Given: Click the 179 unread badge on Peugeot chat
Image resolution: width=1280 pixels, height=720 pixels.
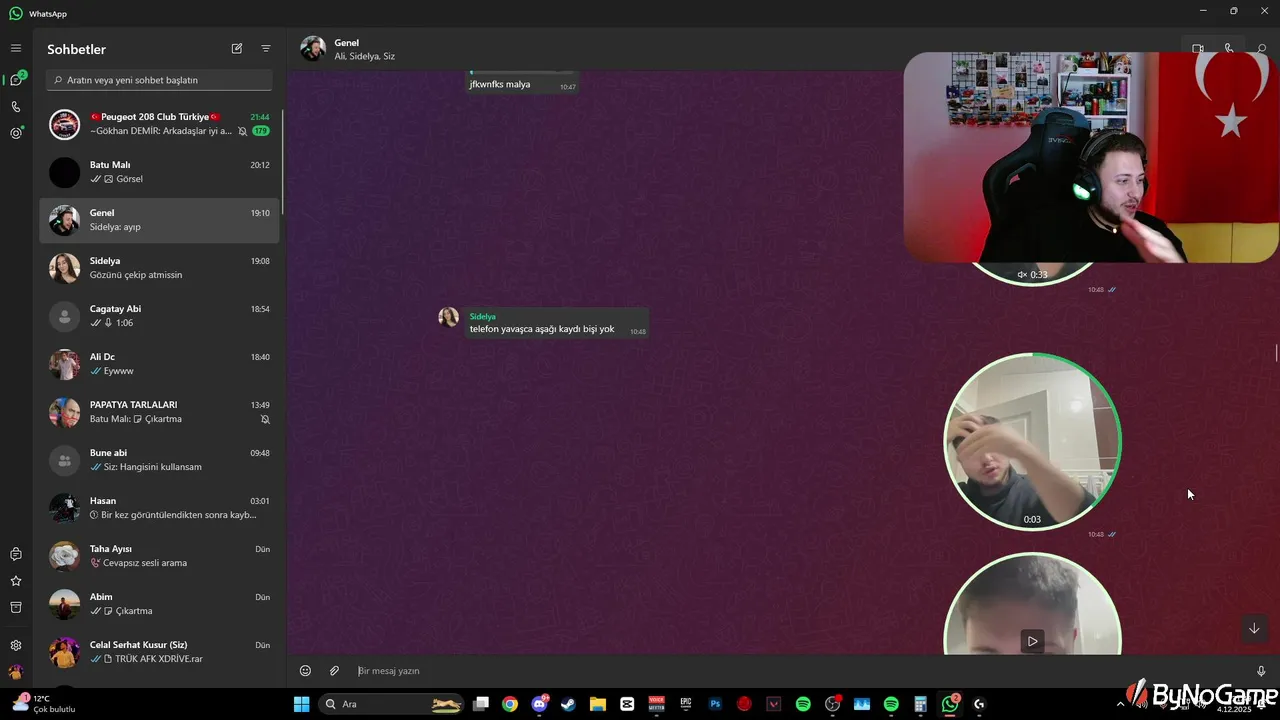Looking at the screenshot, I should [x=261, y=131].
